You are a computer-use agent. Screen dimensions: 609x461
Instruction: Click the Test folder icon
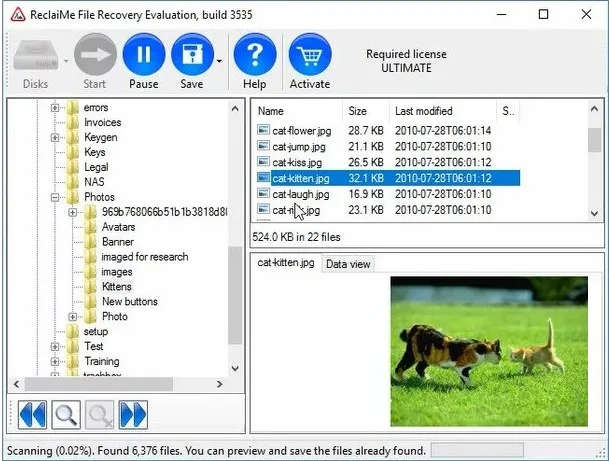[x=73, y=346]
